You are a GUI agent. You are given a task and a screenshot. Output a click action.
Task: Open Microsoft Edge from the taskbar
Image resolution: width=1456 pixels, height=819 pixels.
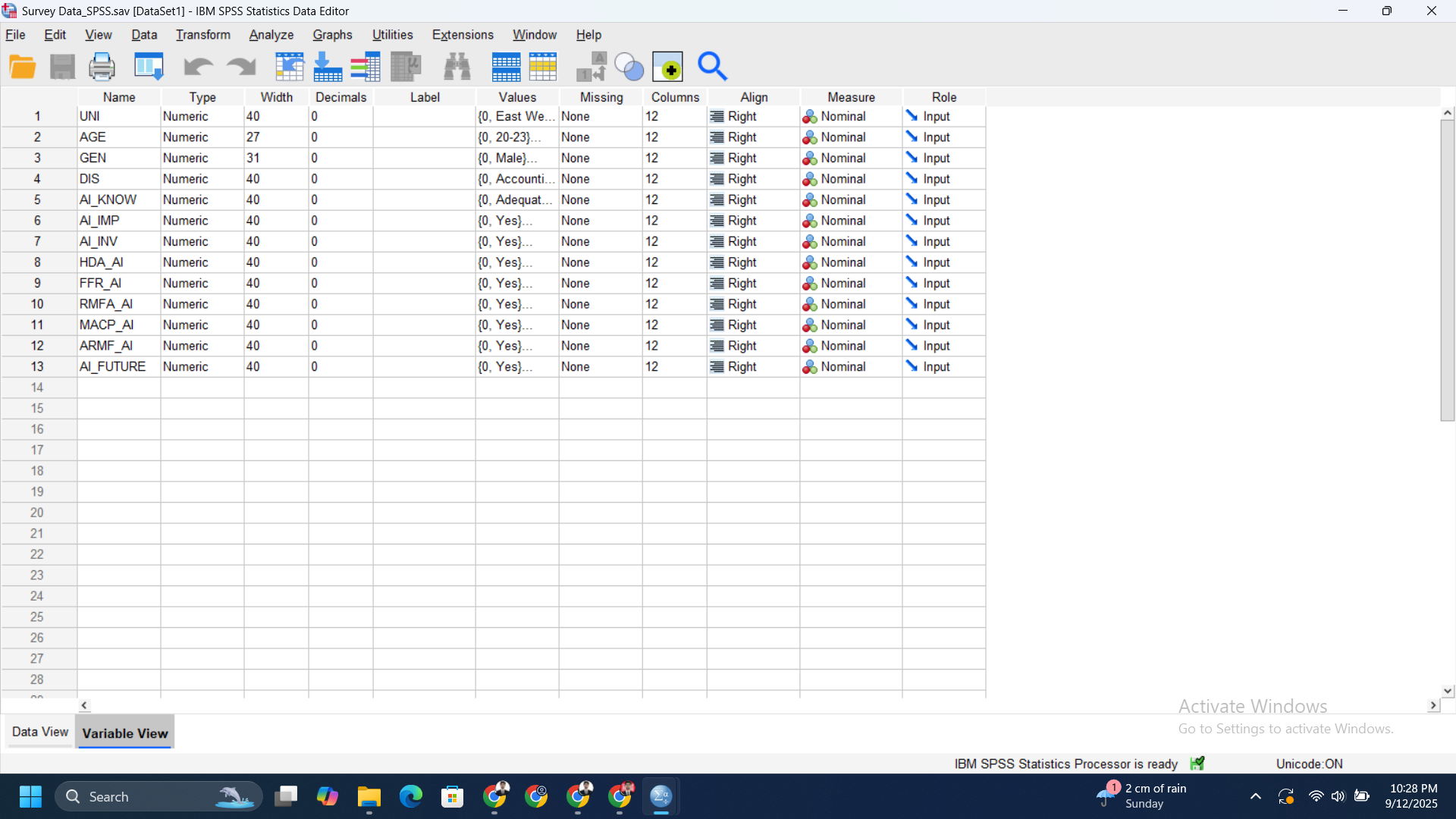411,796
